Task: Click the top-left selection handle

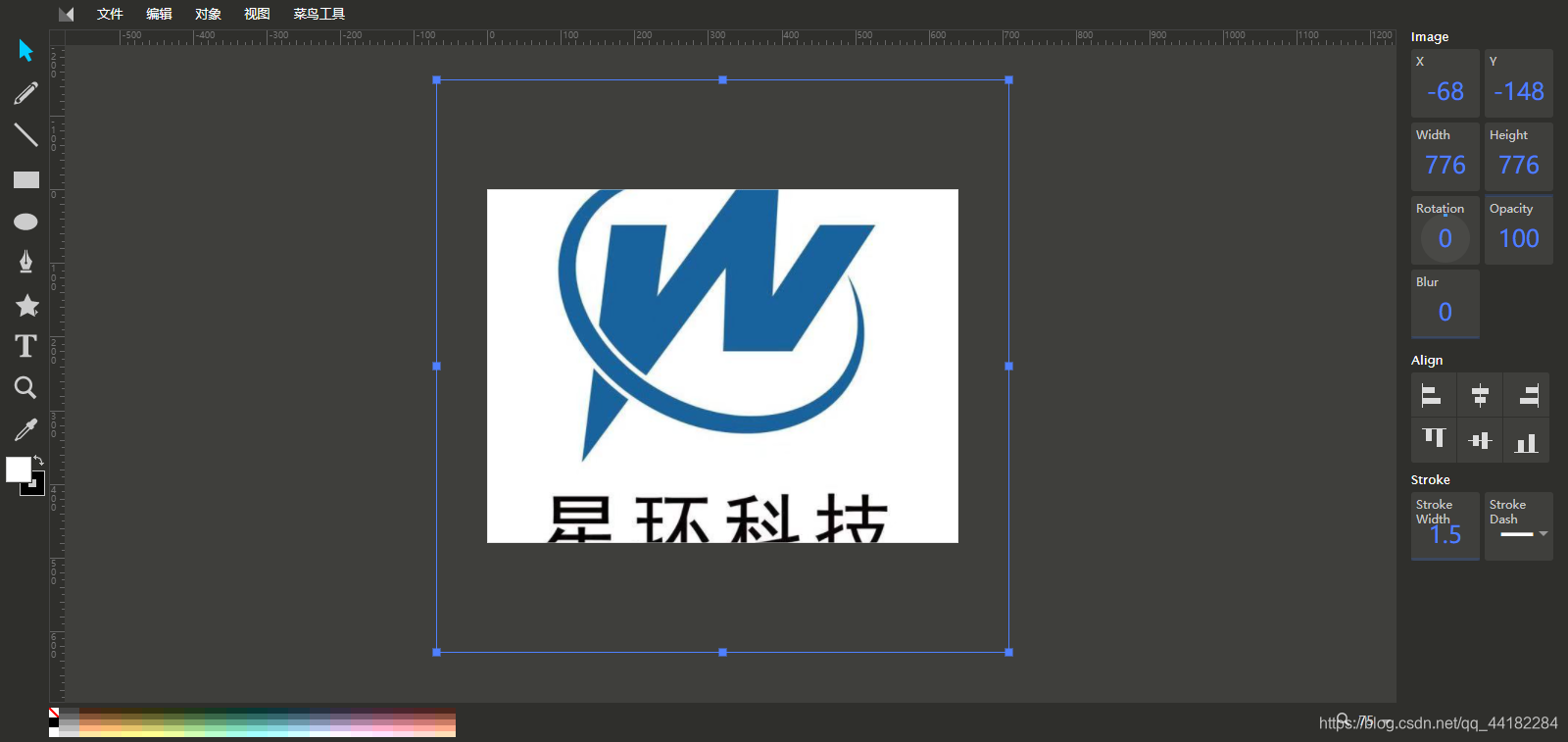Action: [x=436, y=79]
